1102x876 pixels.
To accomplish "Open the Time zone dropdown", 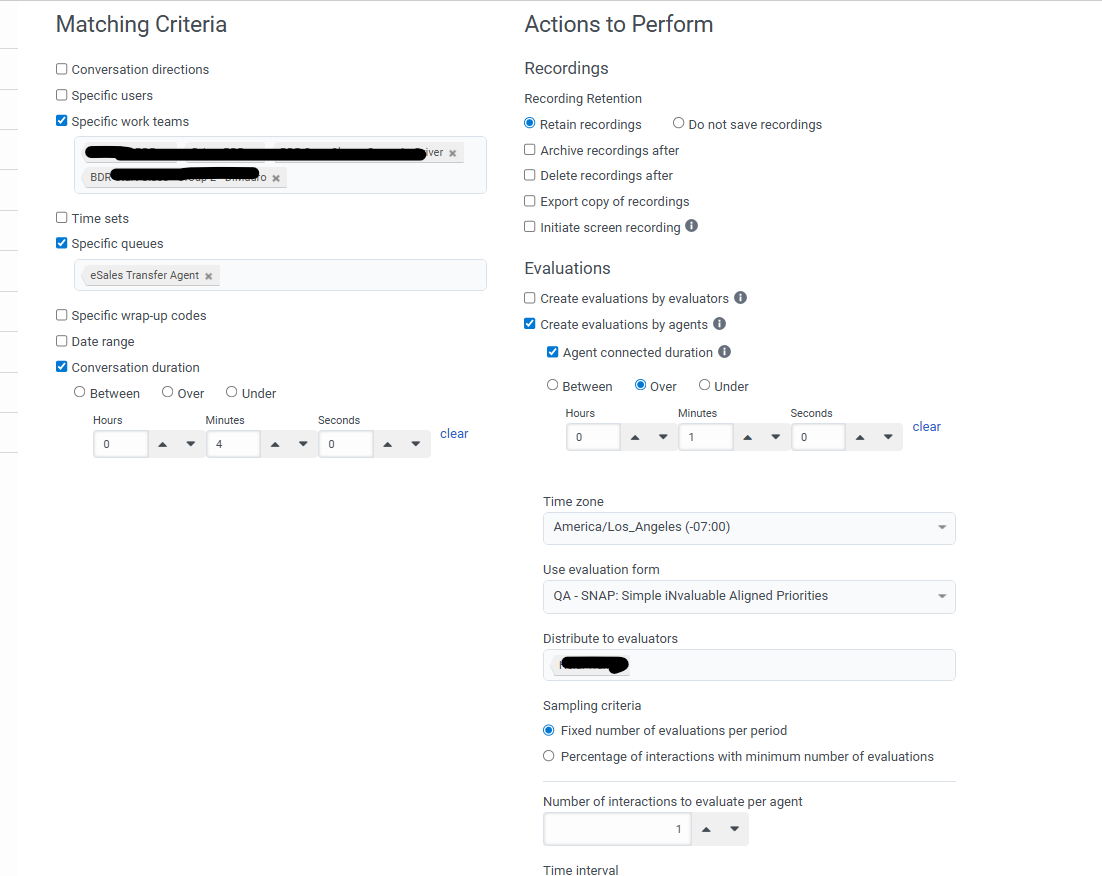I will point(748,527).
